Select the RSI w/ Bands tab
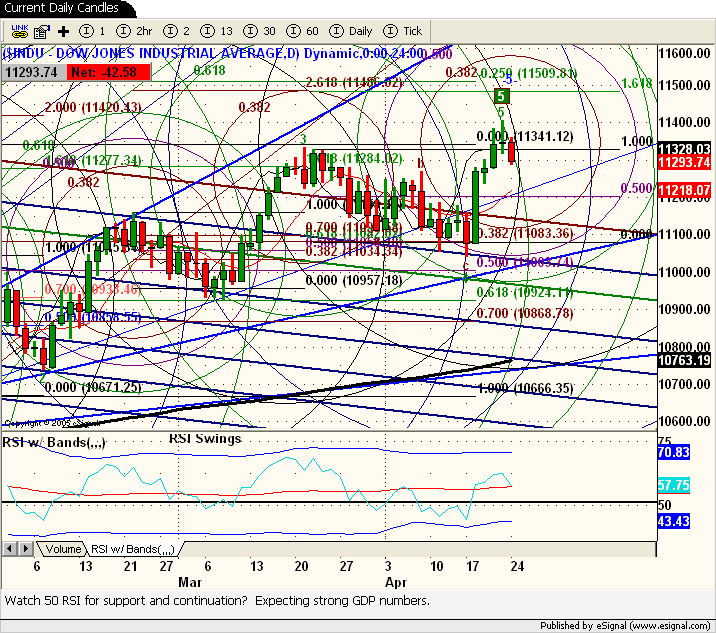Image resolution: width=716 pixels, height=633 pixels. click(133, 549)
